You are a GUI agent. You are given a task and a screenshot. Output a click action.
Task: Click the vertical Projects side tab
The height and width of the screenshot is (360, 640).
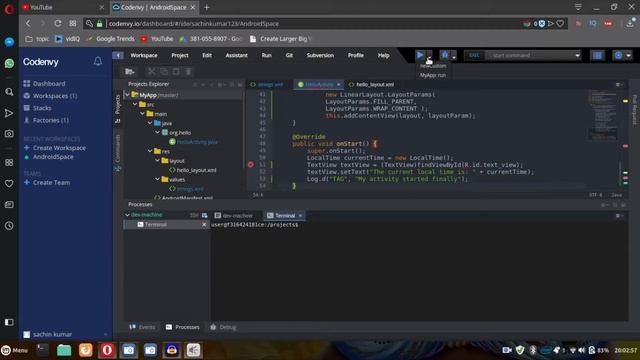pyautogui.click(x=118, y=109)
